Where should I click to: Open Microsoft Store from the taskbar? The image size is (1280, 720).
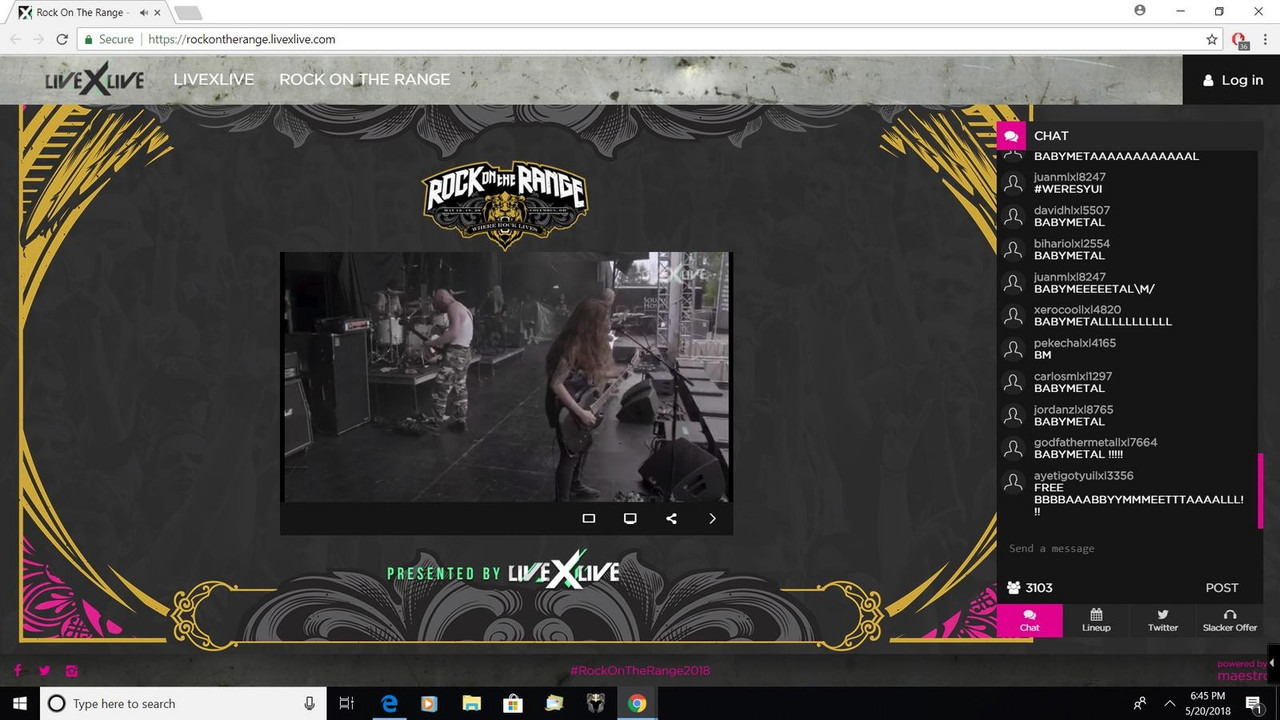tap(513, 703)
